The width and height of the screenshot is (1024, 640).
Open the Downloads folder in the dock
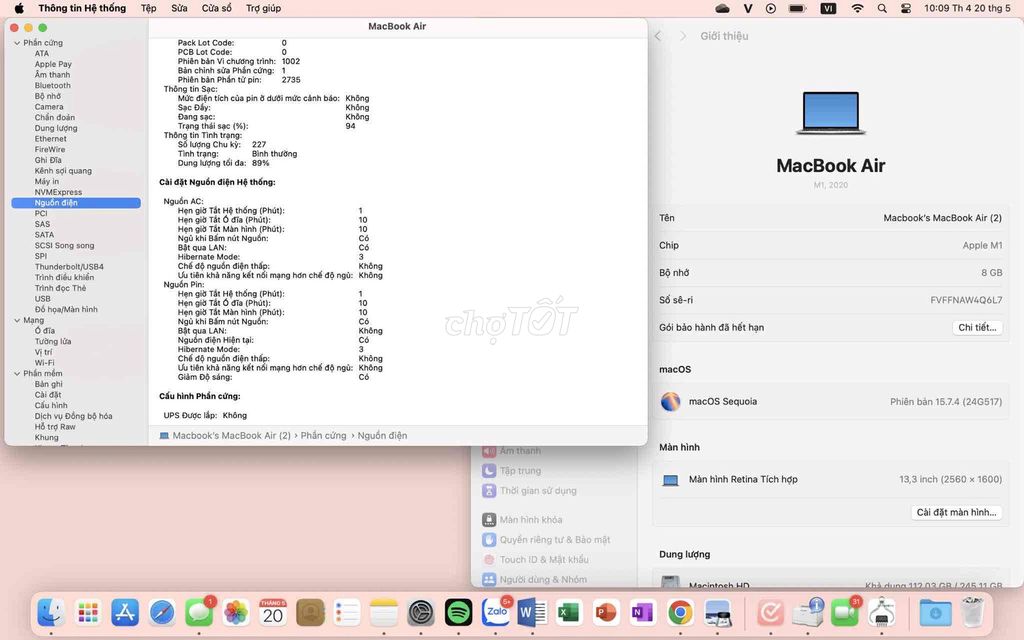[935, 613]
